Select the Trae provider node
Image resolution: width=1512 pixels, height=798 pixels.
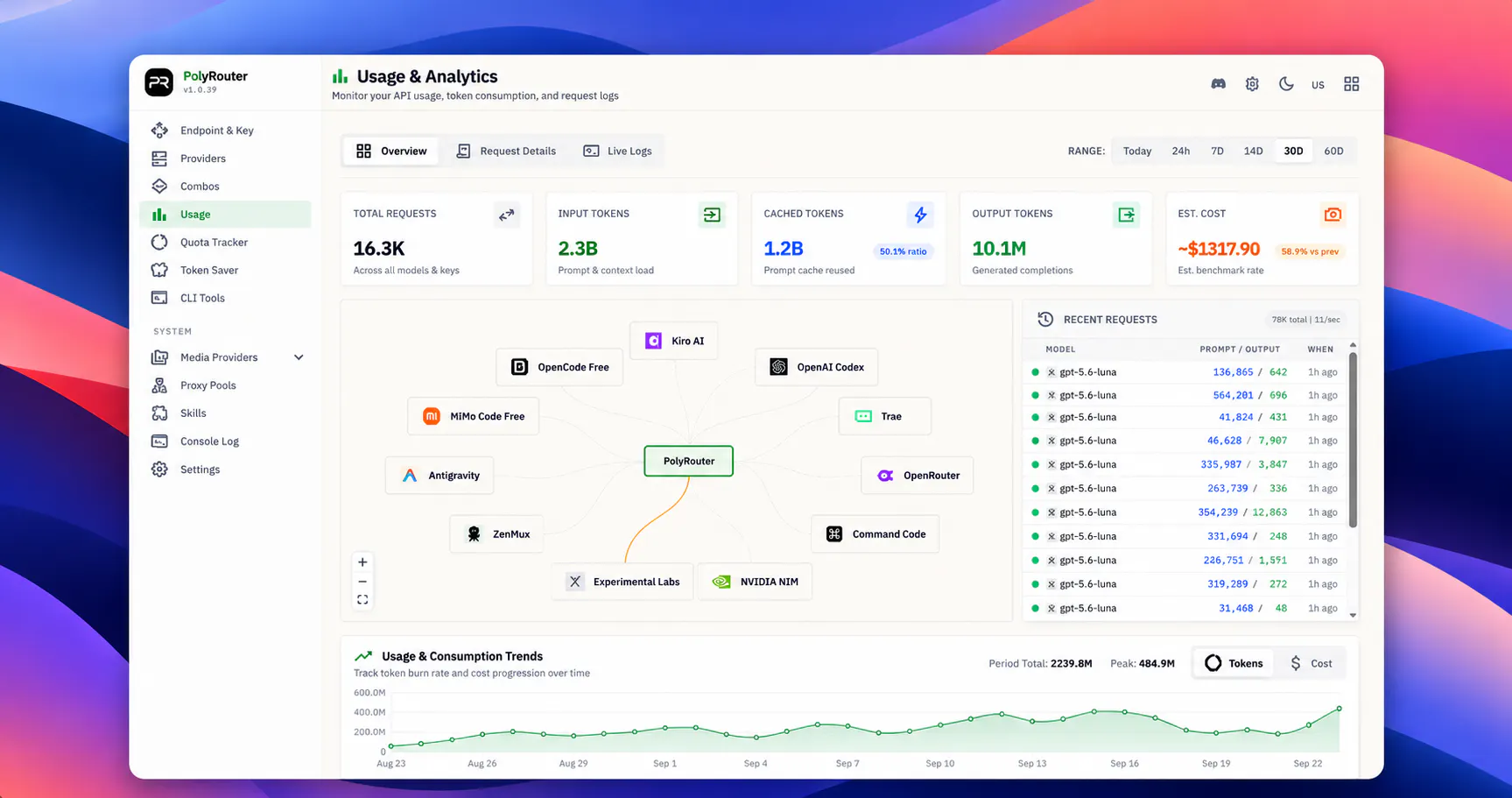[x=885, y=416]
